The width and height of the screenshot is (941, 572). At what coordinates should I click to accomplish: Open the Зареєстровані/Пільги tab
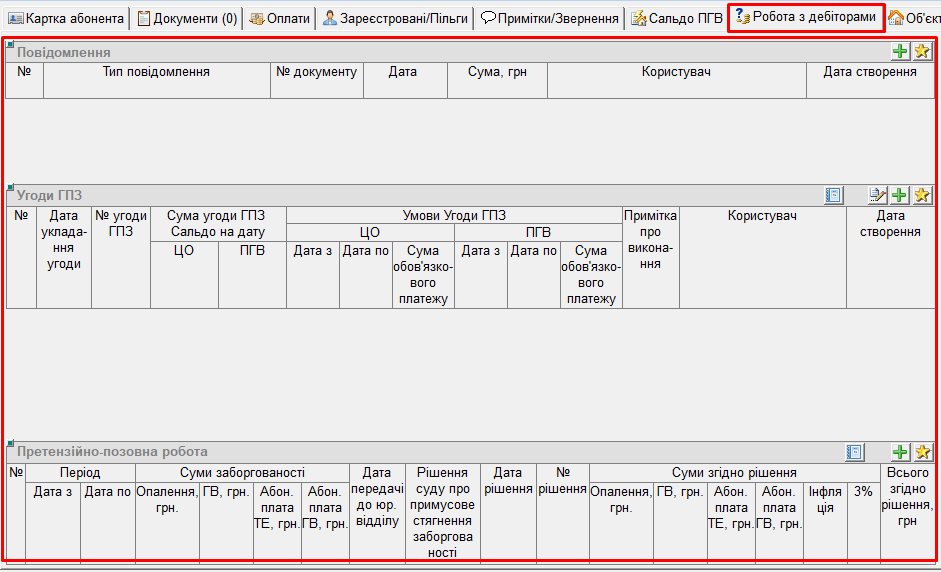395,18
